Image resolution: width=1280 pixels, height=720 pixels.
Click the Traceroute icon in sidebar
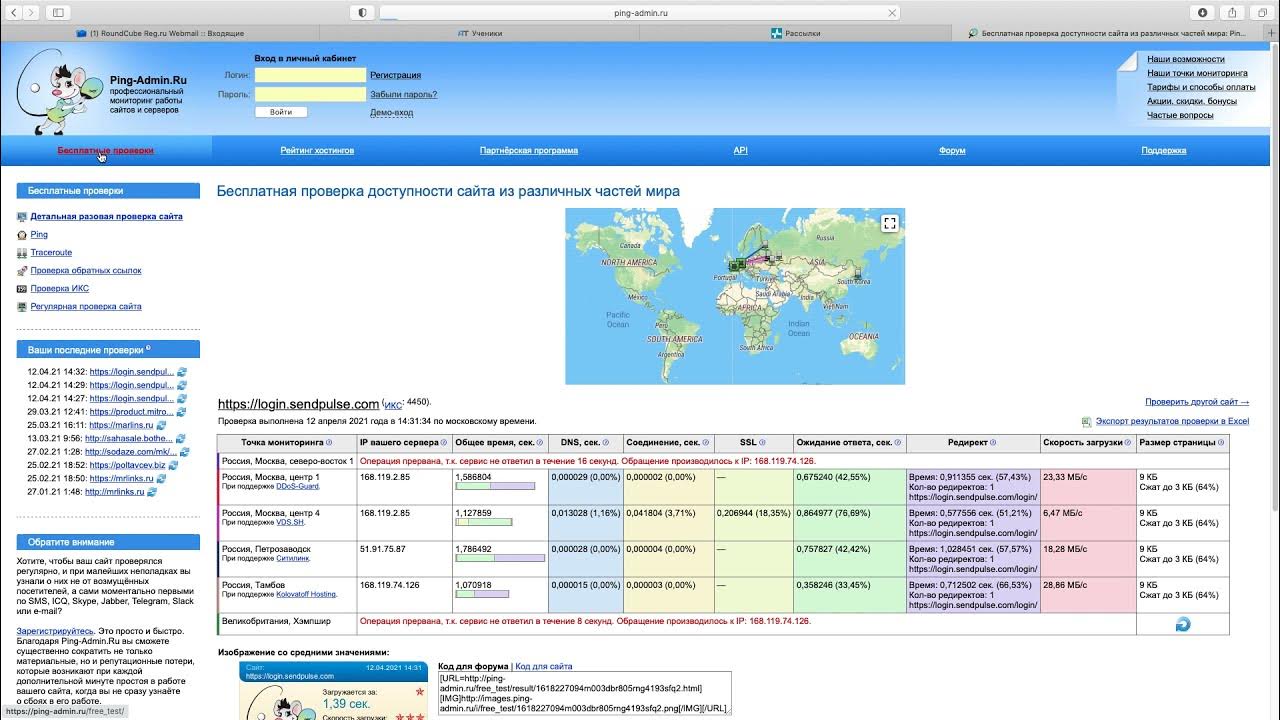point(22,252)
